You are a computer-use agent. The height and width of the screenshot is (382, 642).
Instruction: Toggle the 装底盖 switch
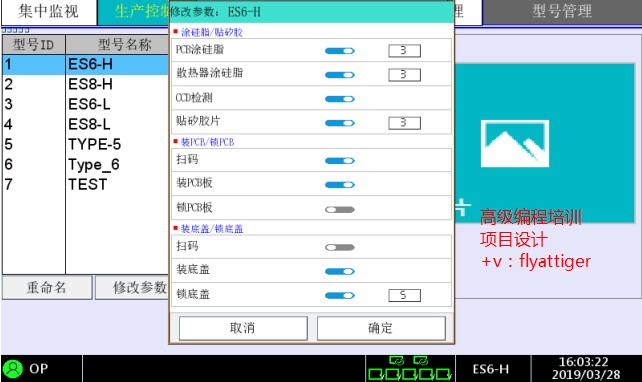(340, 271)
